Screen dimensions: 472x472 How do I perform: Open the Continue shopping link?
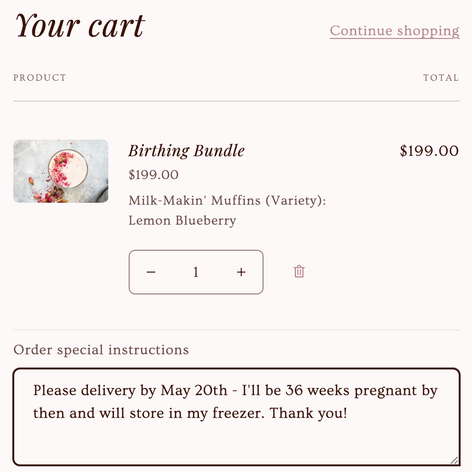point(395,31)
